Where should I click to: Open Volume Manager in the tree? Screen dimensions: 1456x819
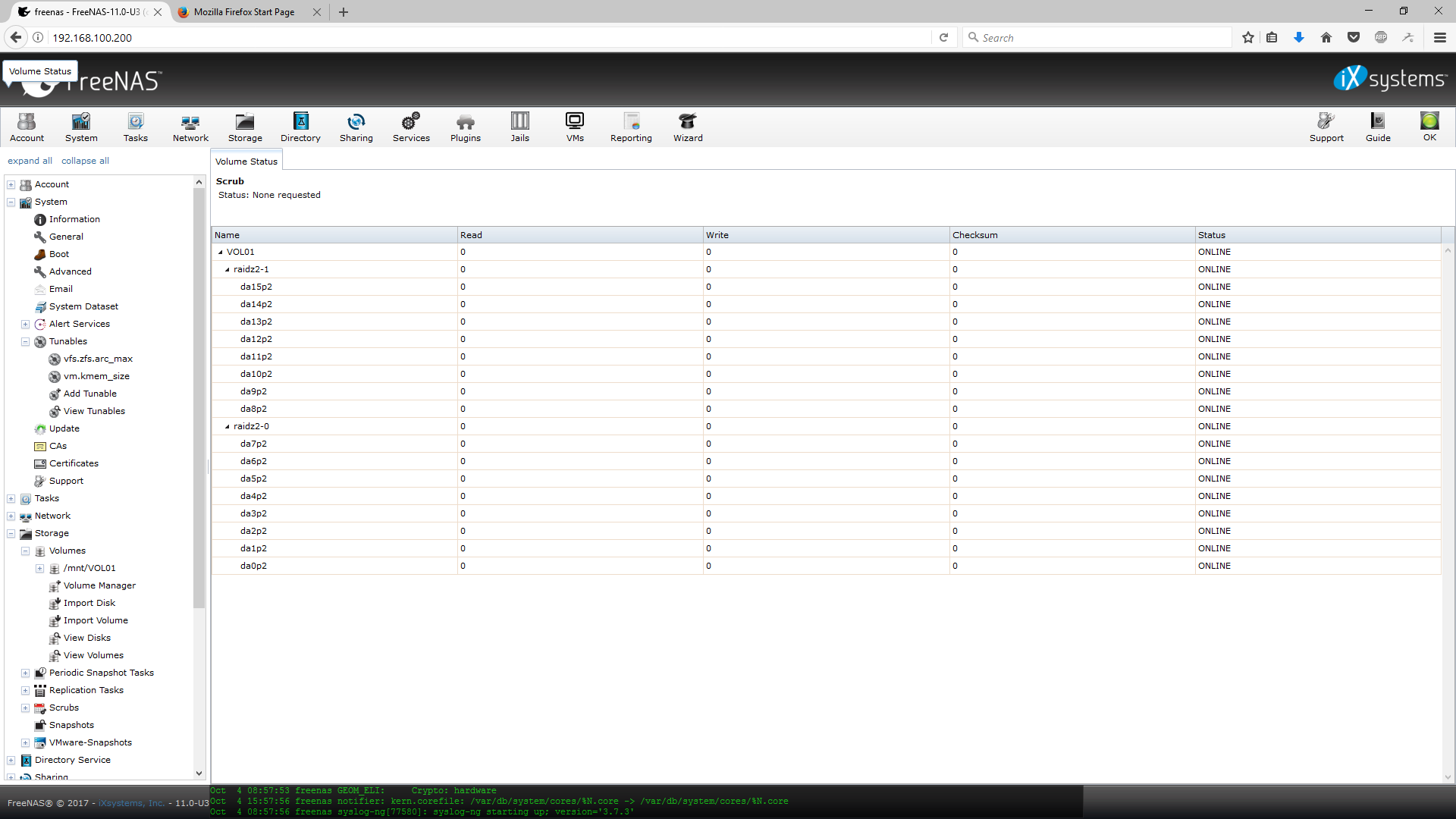coord(99,585)
